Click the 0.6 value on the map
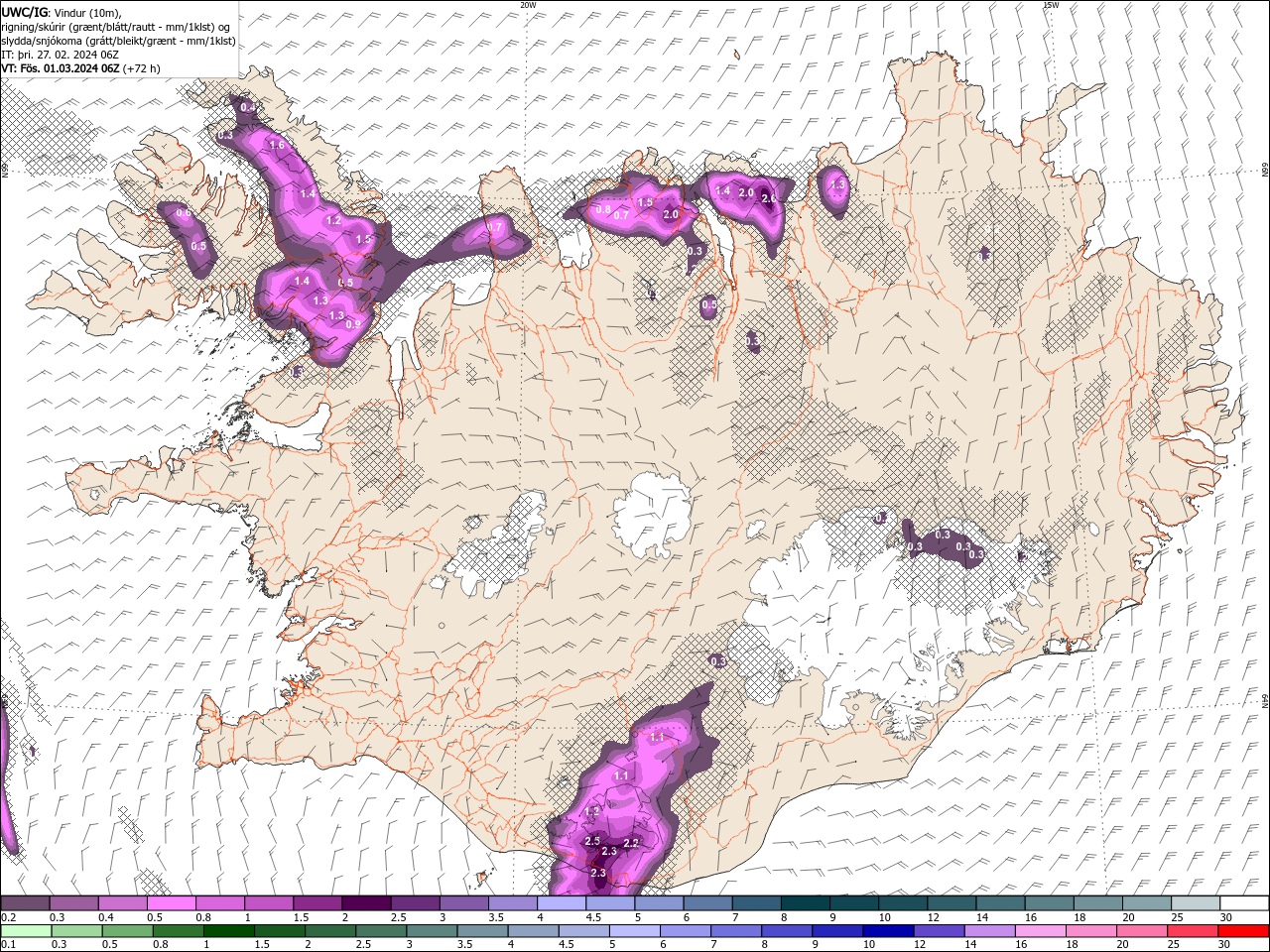1270x952 pixels. (184, 213)
